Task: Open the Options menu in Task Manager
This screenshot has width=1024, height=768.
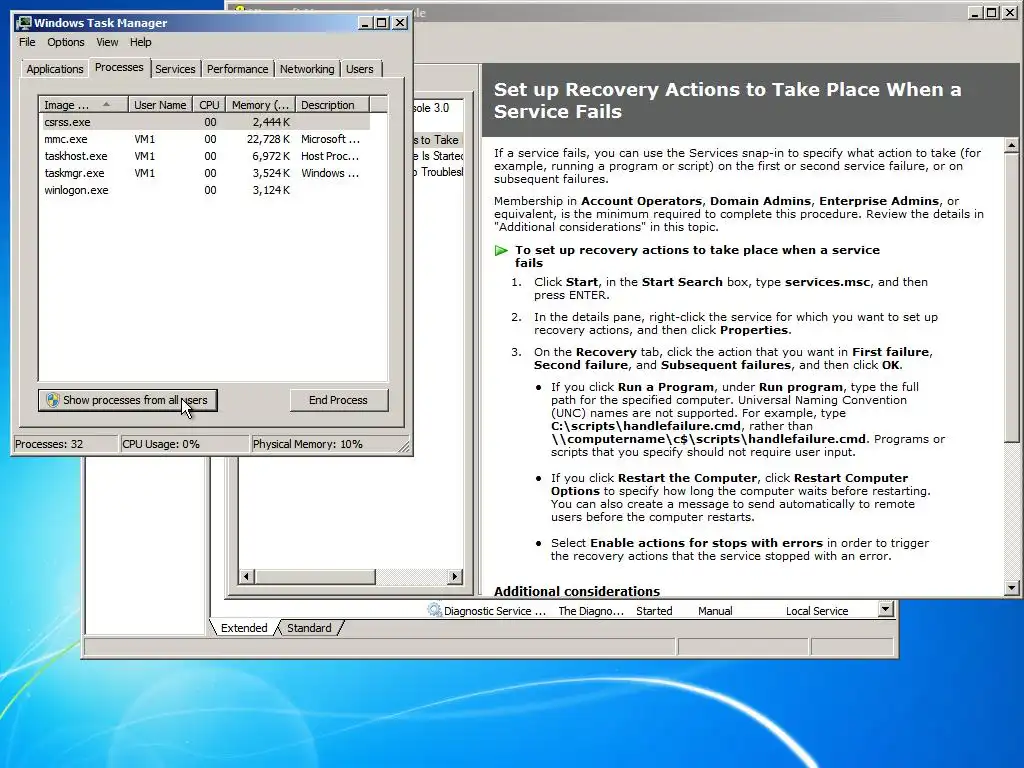Action: coord(65,42)
